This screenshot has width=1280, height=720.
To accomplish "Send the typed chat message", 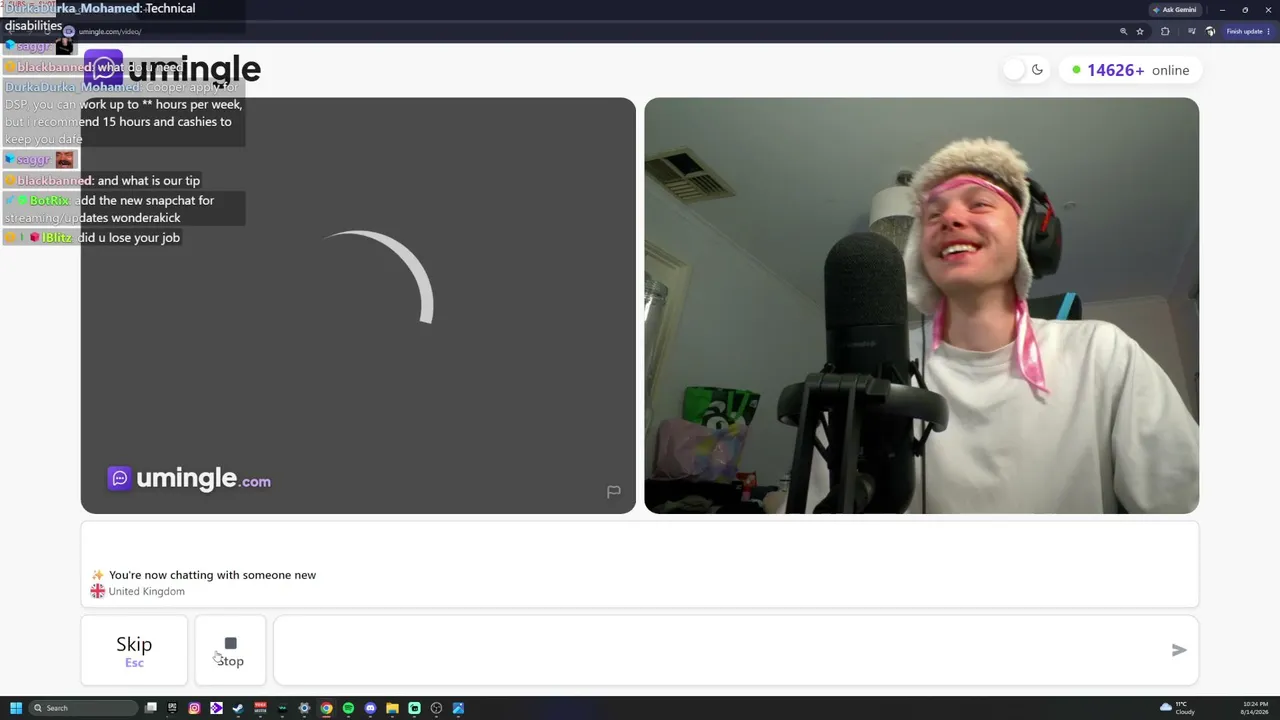I will pyautogui.click(x=1179, y=650).
